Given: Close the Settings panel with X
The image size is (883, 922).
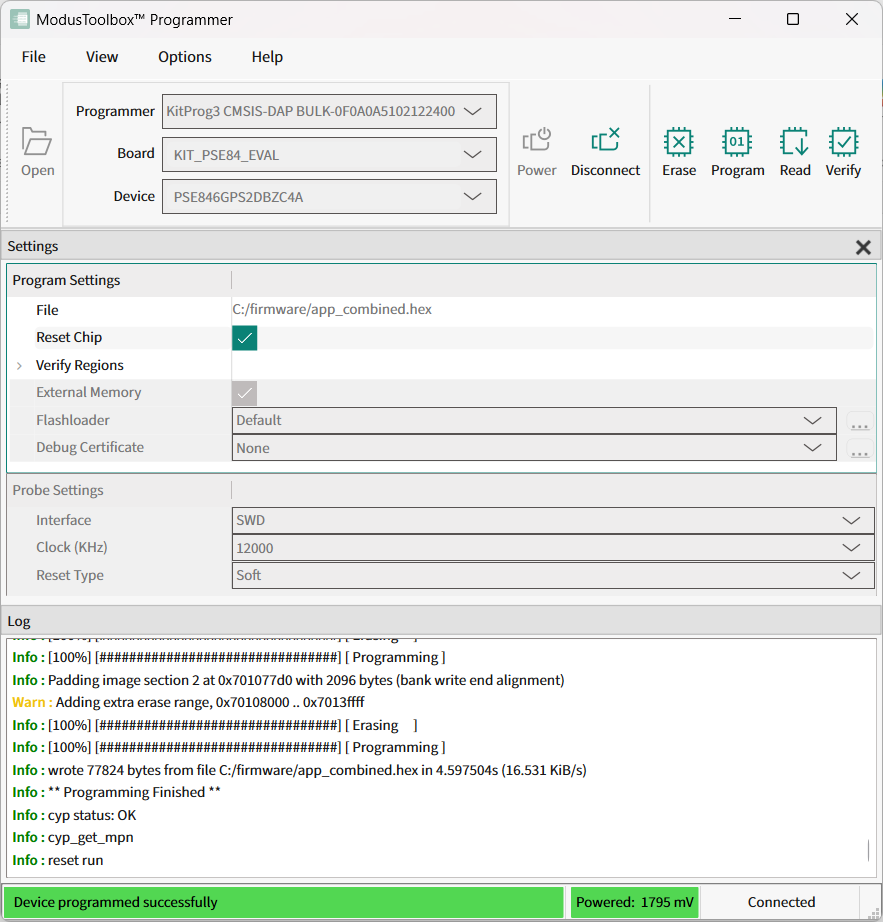Looking at the screenshot, I should [x=863, y=247].
